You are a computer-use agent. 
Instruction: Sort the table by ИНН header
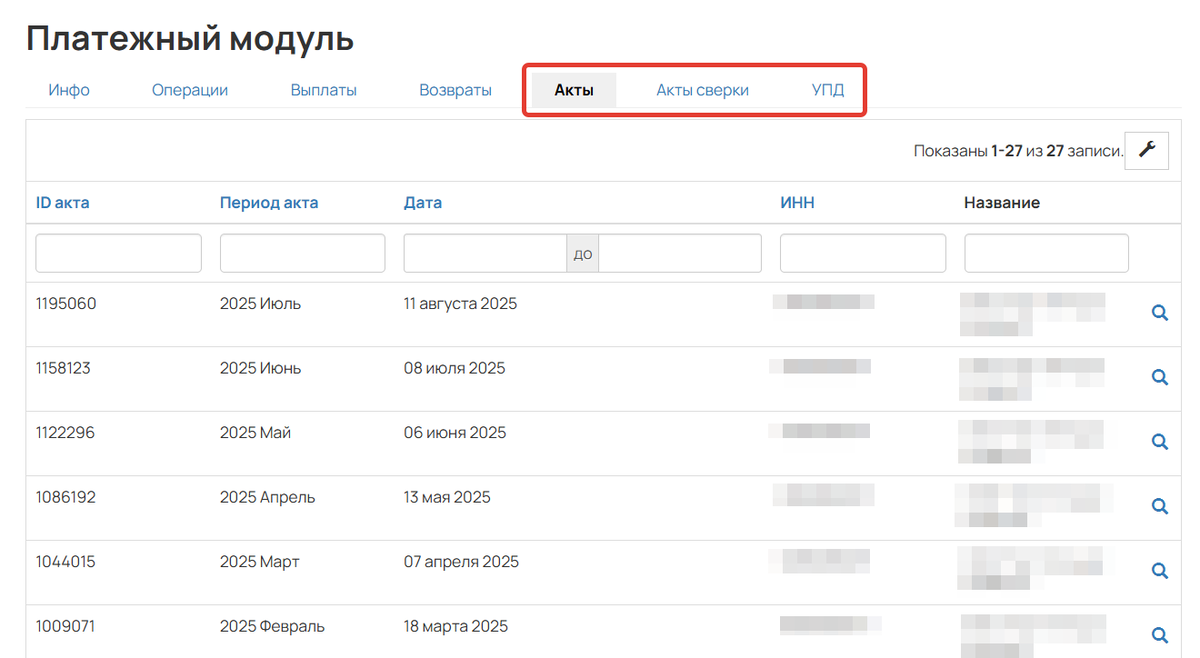tap(797, 203)
